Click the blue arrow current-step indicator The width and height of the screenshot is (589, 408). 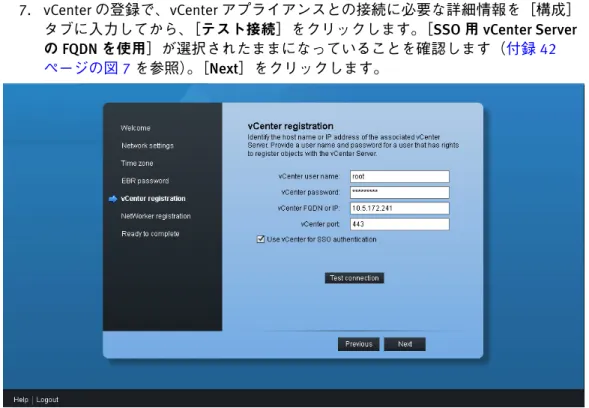tap(113, 199)
